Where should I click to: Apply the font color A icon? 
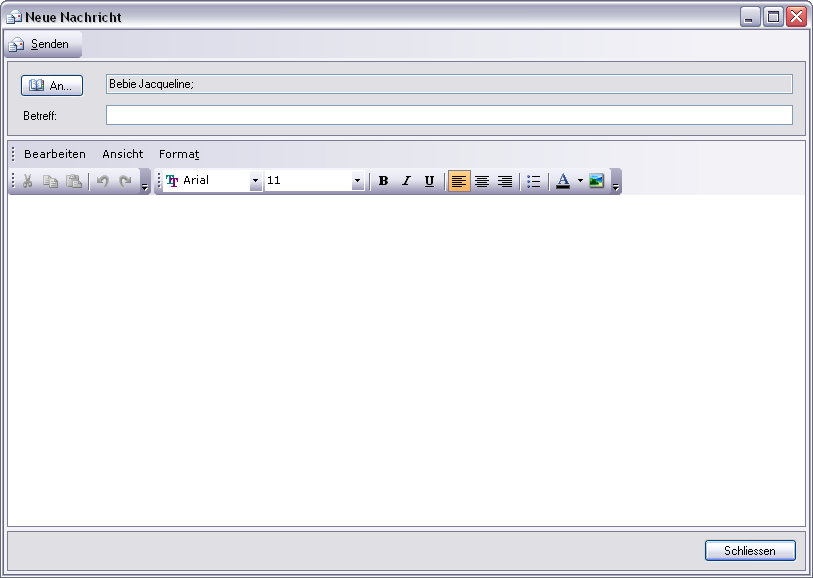(x=563, y=181)
